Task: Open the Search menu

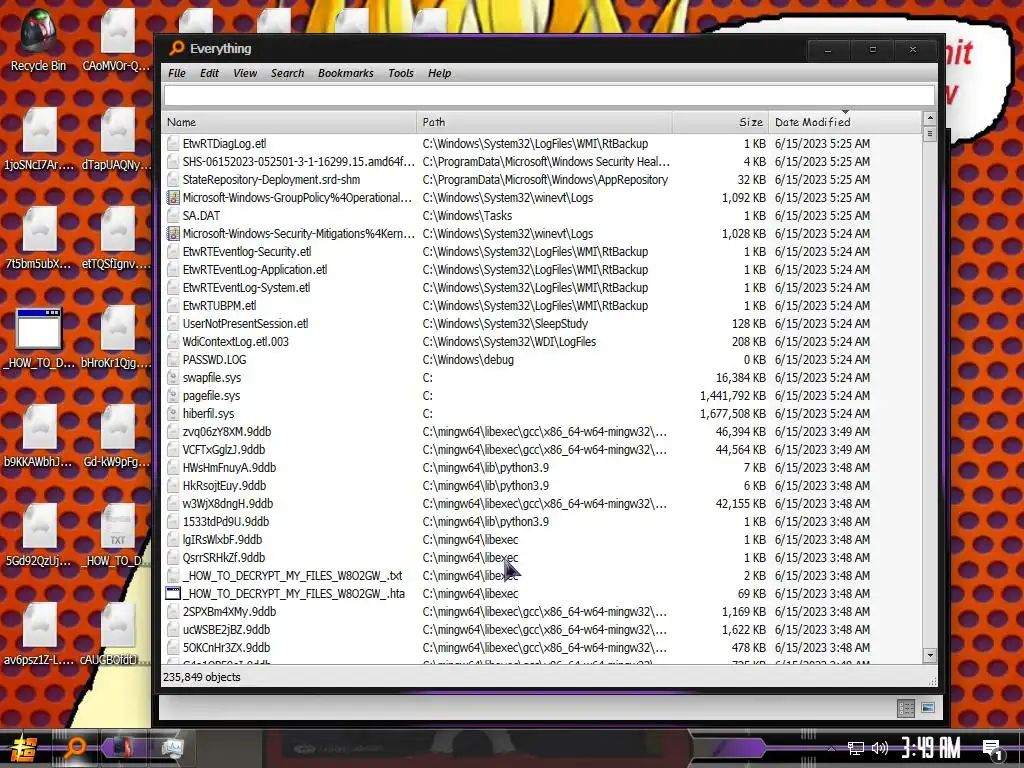Action: 287,73
